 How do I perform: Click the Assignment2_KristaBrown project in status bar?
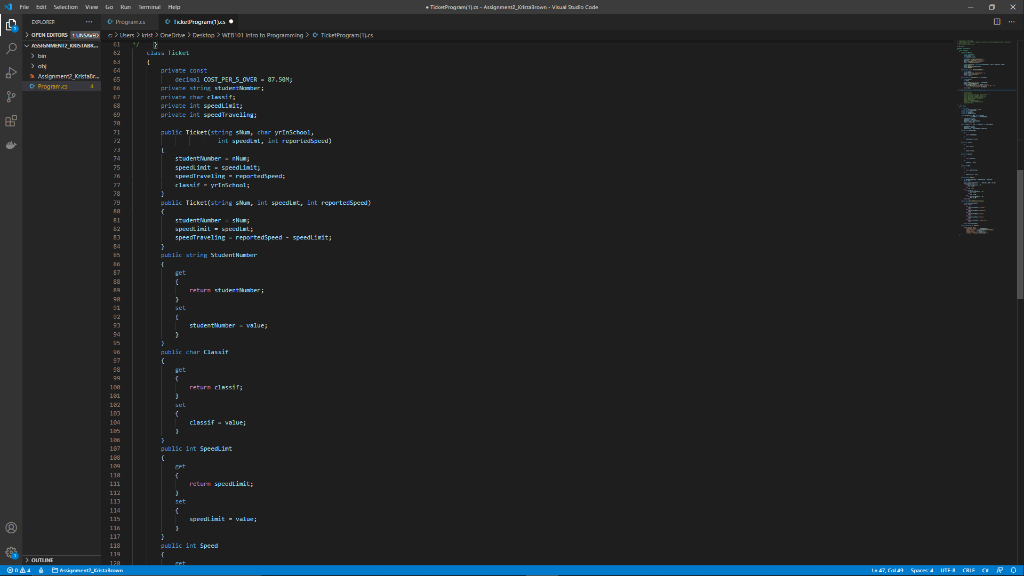pyautogui.click(x=88, y=570)
